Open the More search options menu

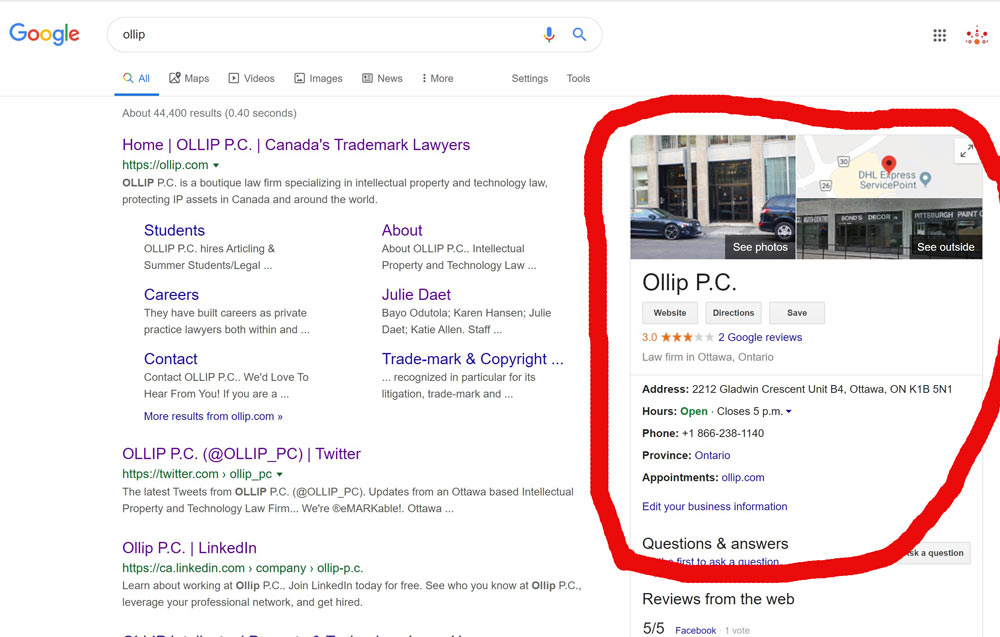[x=438, y=78]
